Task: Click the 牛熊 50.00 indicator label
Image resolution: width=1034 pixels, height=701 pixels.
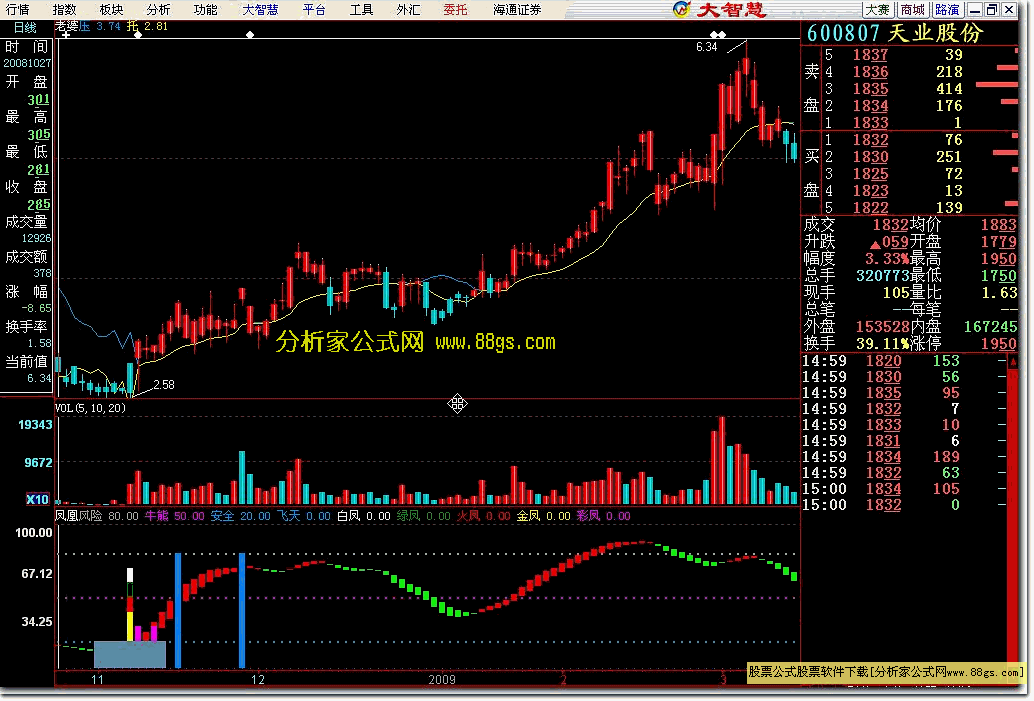Action: (x=174, y=516)
